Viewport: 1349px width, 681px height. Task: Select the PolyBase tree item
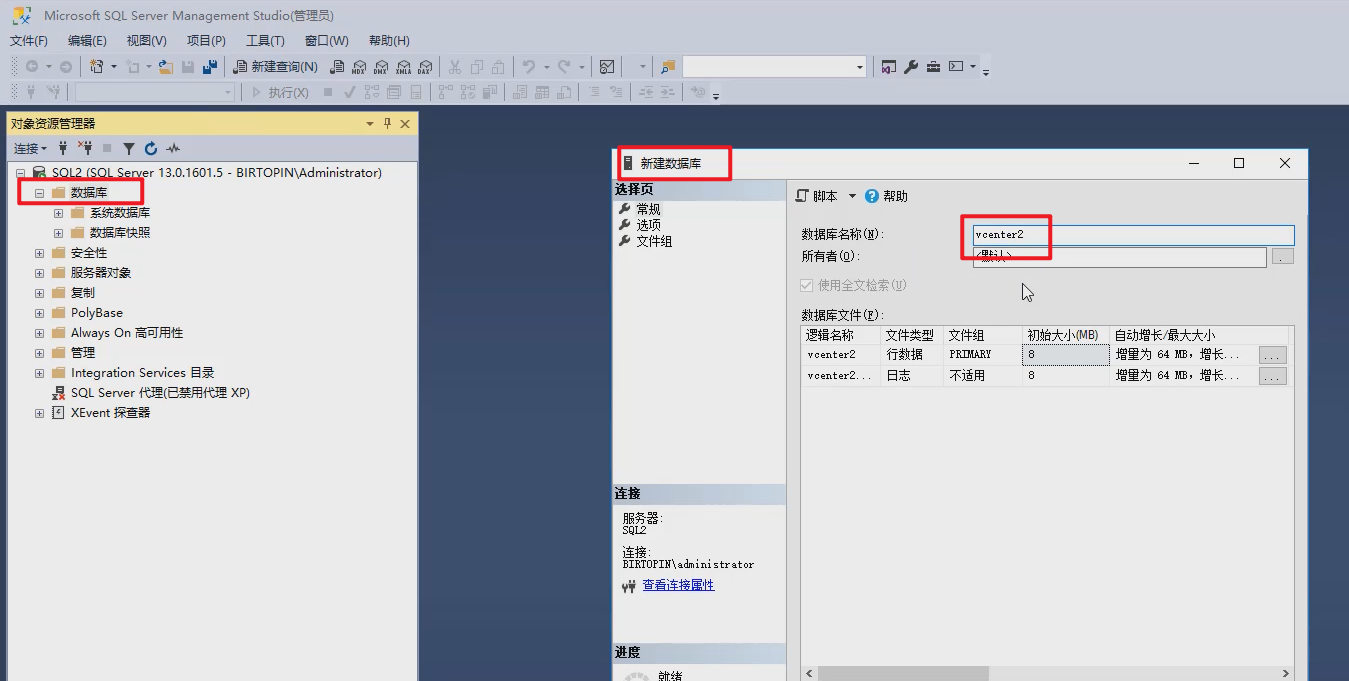(96, 313)
